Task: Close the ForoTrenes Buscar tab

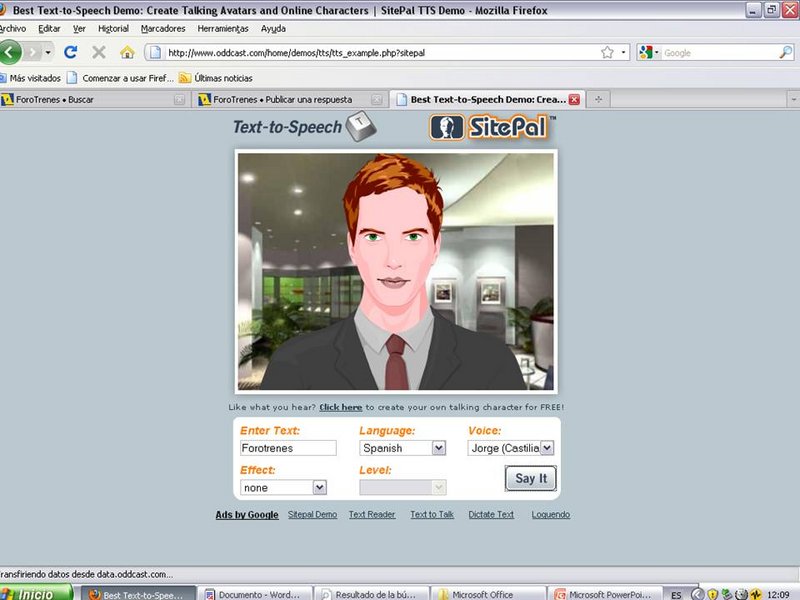Action: [x=179, y=99]
